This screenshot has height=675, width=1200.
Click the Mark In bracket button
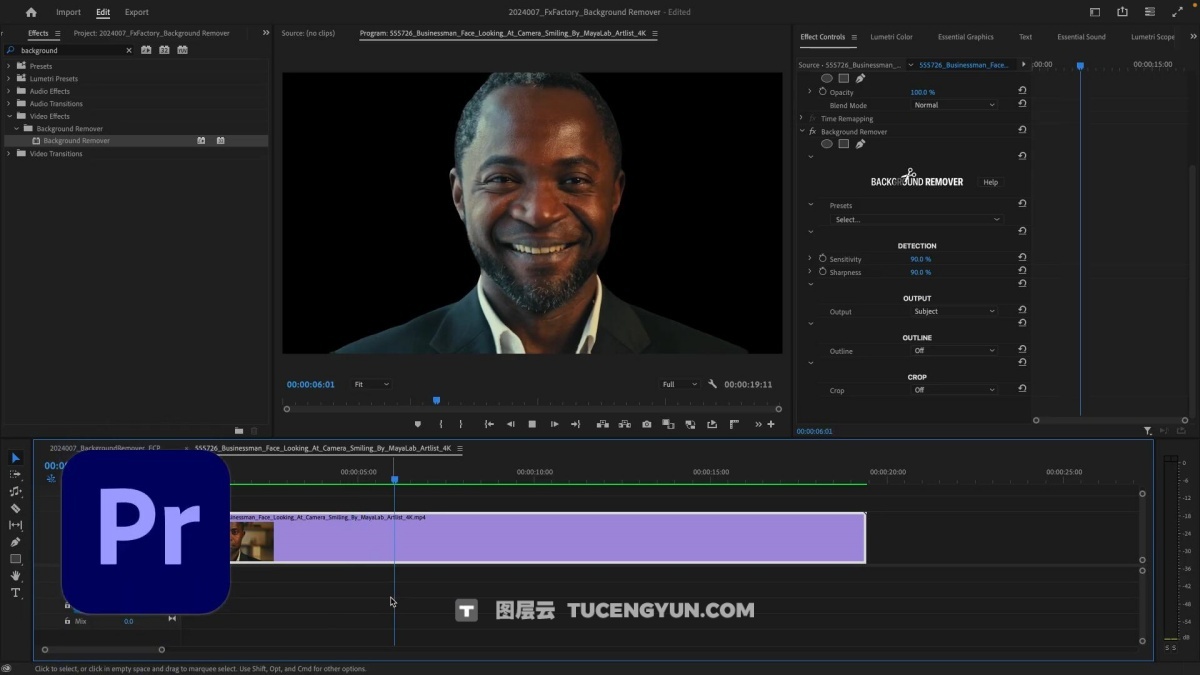tap(441, 424)
